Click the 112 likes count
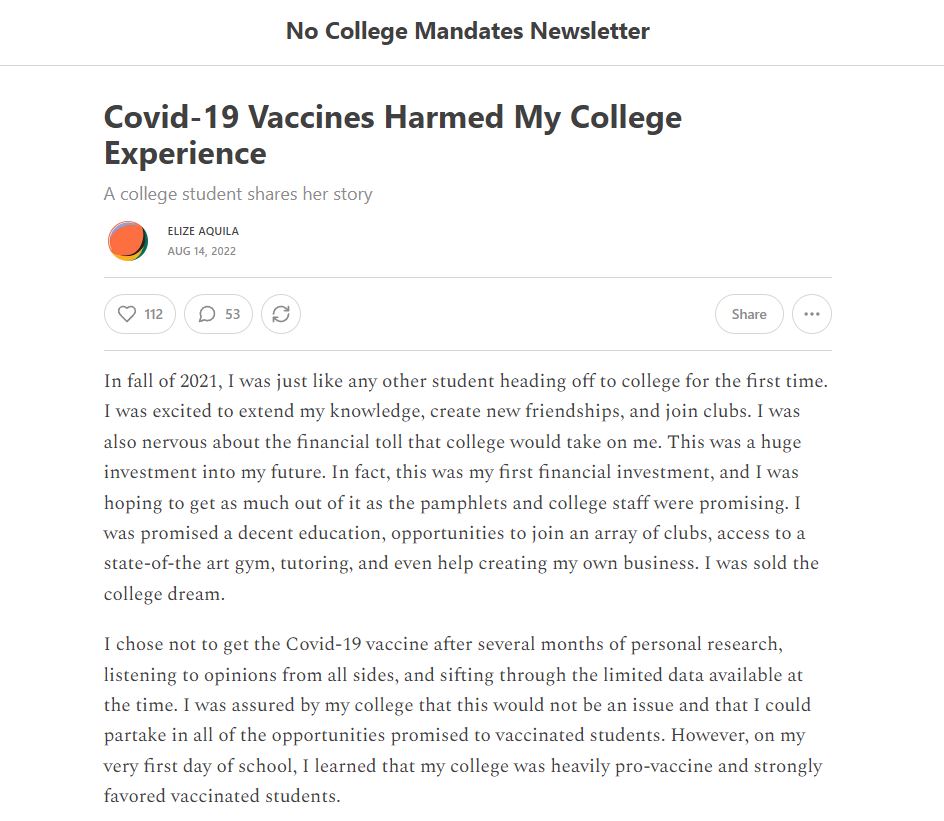This screenshot has width=944, height=821. (x=153, y=314)
